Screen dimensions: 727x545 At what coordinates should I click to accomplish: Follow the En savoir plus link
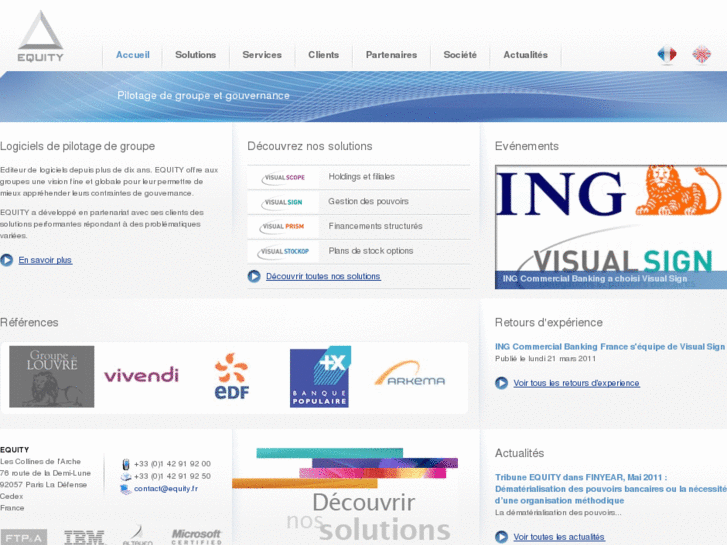[45, 260]
